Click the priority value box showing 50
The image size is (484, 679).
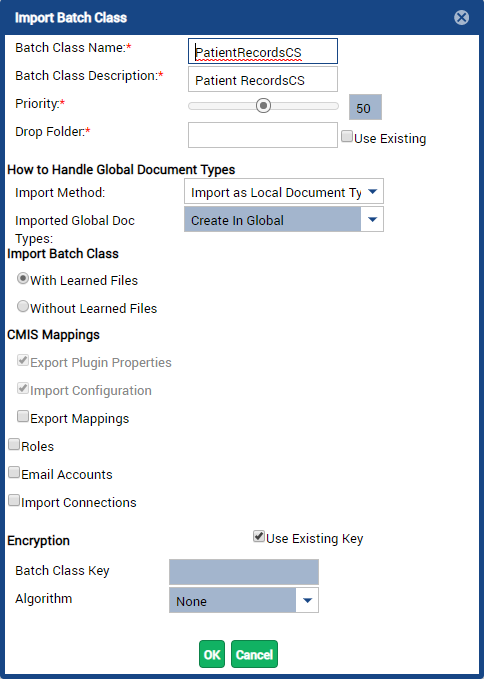click(365, 107)
